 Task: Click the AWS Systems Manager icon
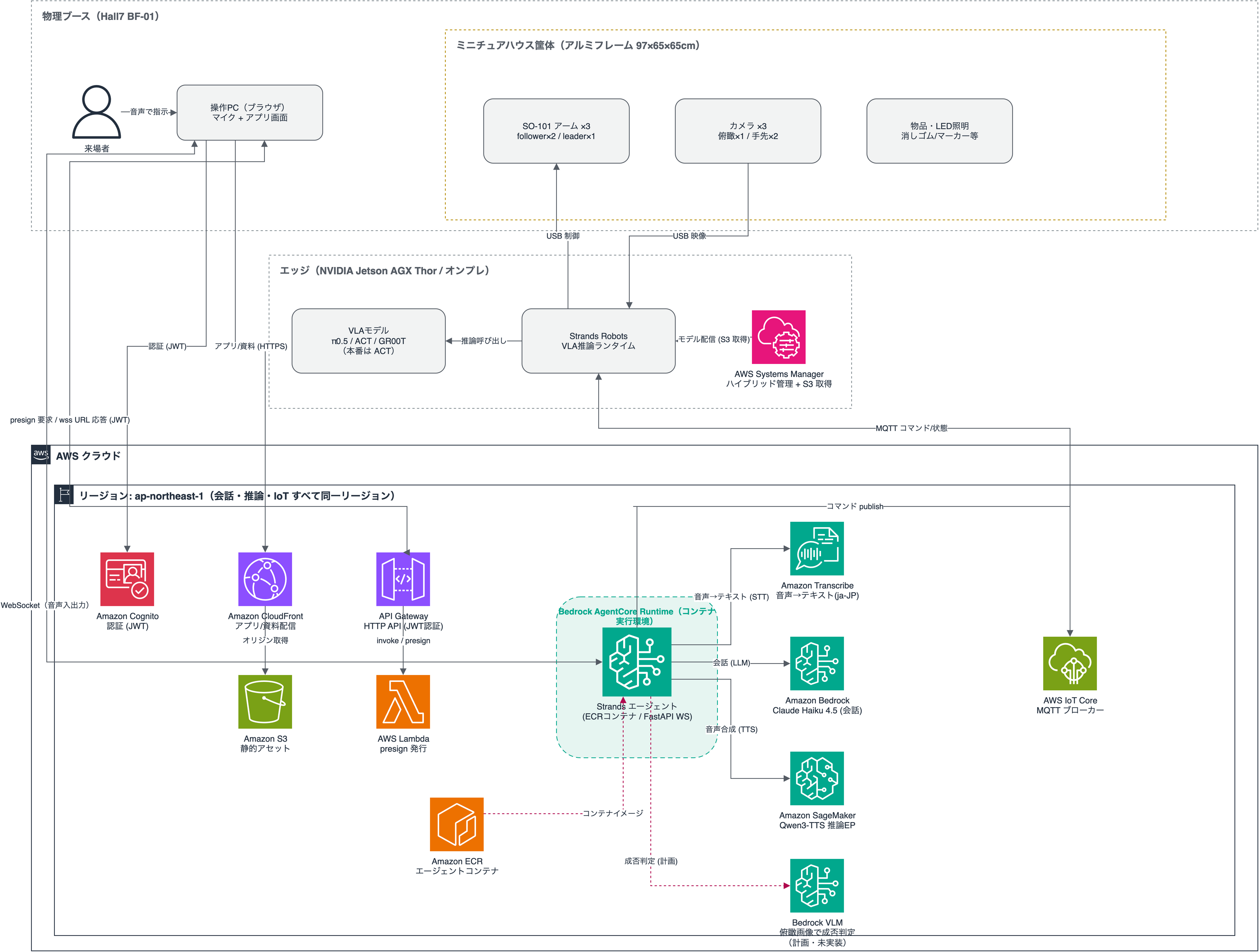(x=779, y=337)
